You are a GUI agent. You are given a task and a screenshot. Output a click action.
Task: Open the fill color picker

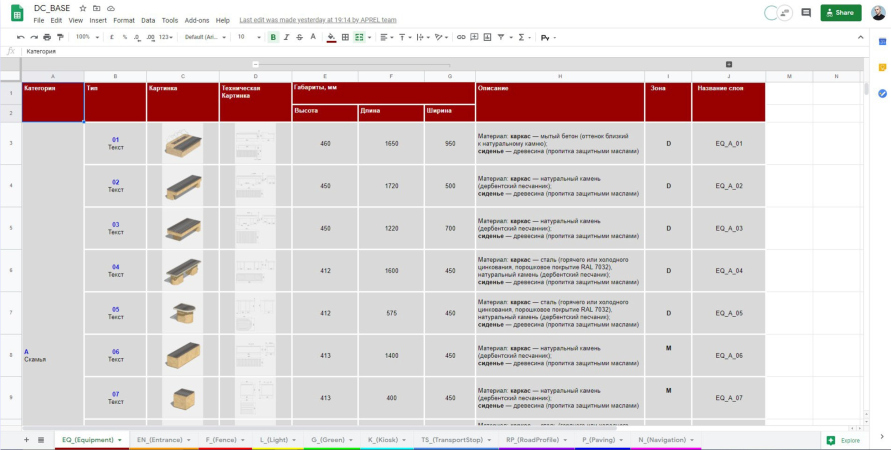[x=332, y=37]
